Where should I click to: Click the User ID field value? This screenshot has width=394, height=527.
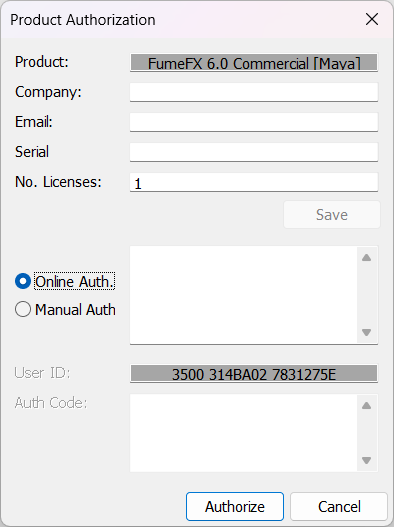254,373
